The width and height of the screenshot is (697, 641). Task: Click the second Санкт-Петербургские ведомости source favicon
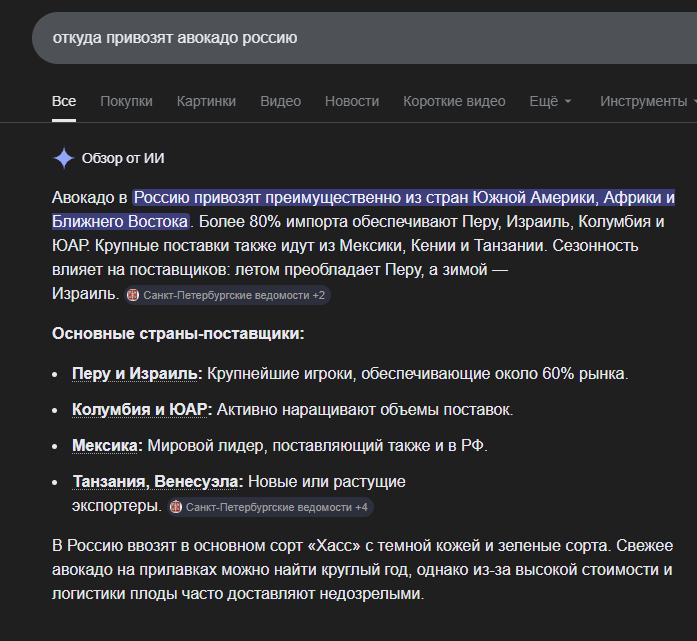(176, 508)
